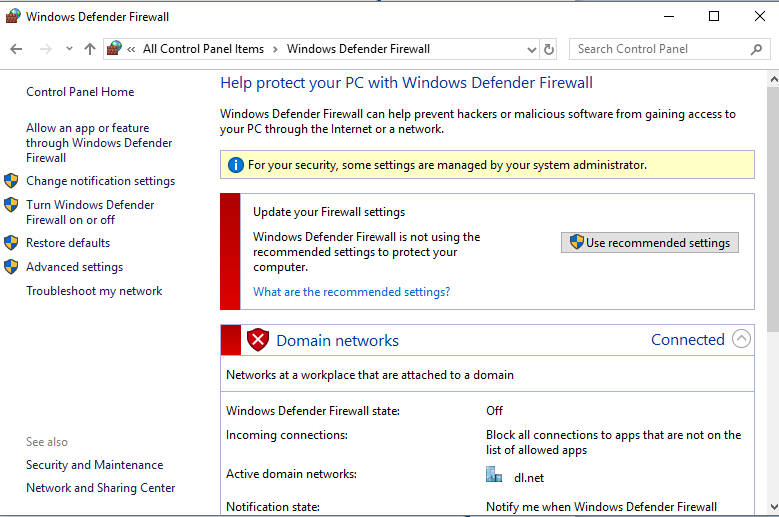Click the Incoming connections label
The height and width of the screenshot is (517, 779).
pos(287,435)
